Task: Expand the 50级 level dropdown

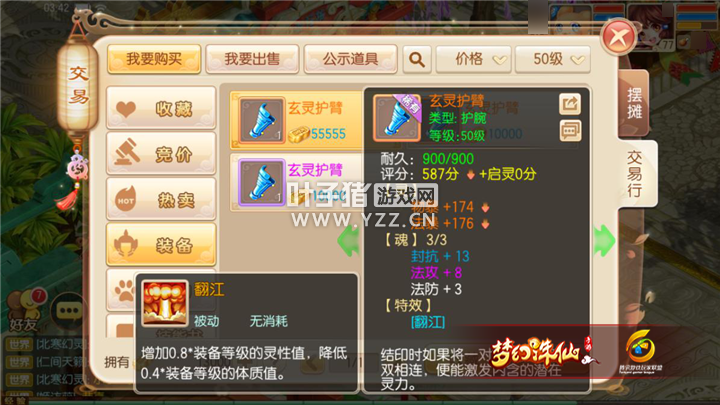Action: click(x=552, y=59)
